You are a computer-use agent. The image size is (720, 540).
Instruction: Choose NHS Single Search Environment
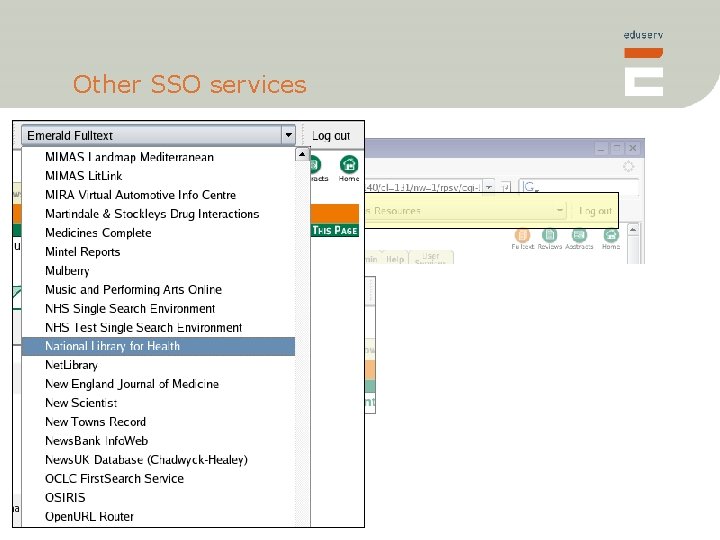pos(130,309)
